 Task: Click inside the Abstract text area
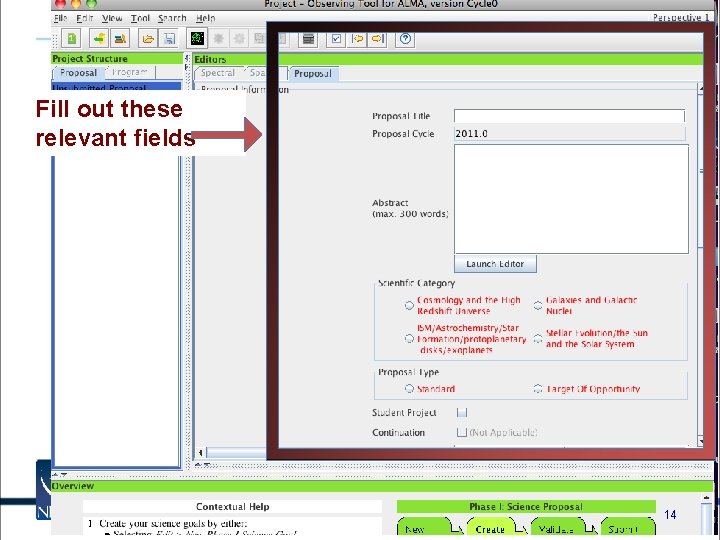click(x=571, y=199)
